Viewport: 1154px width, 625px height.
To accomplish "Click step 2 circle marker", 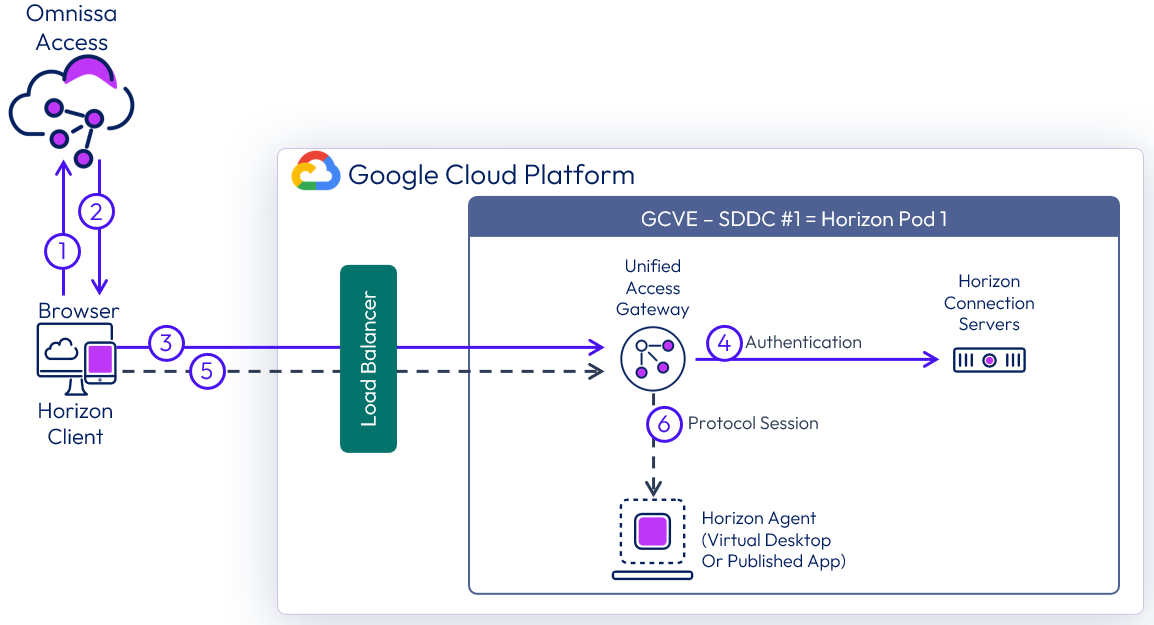I will click(x=97, y=211).
